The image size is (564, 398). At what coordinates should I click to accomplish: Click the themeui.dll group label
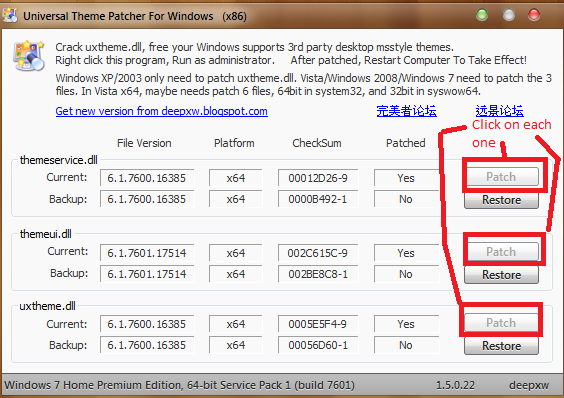coord(46,234)
